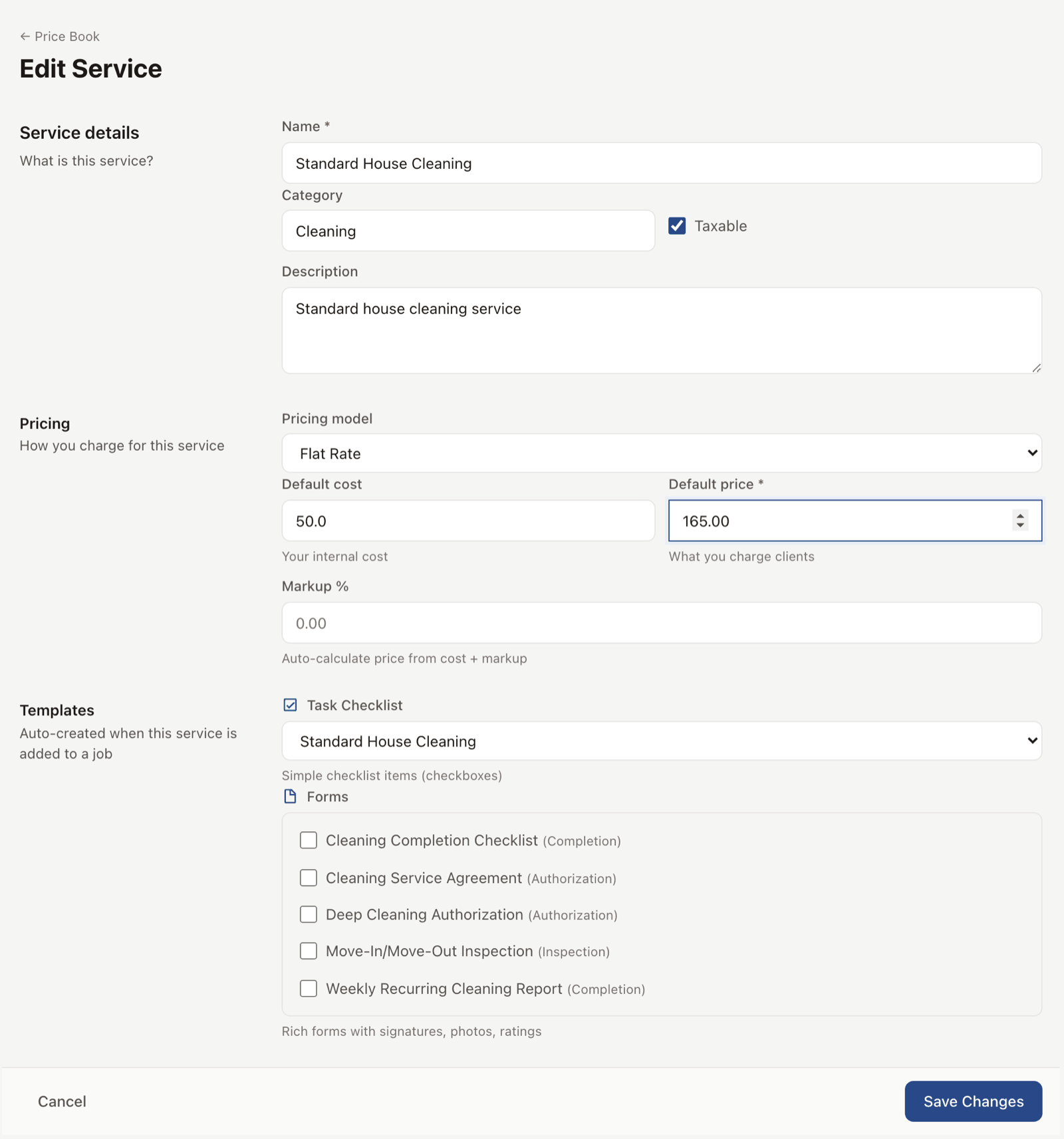
Task: Click the Description resize handle
Action: coord(1036,368)
